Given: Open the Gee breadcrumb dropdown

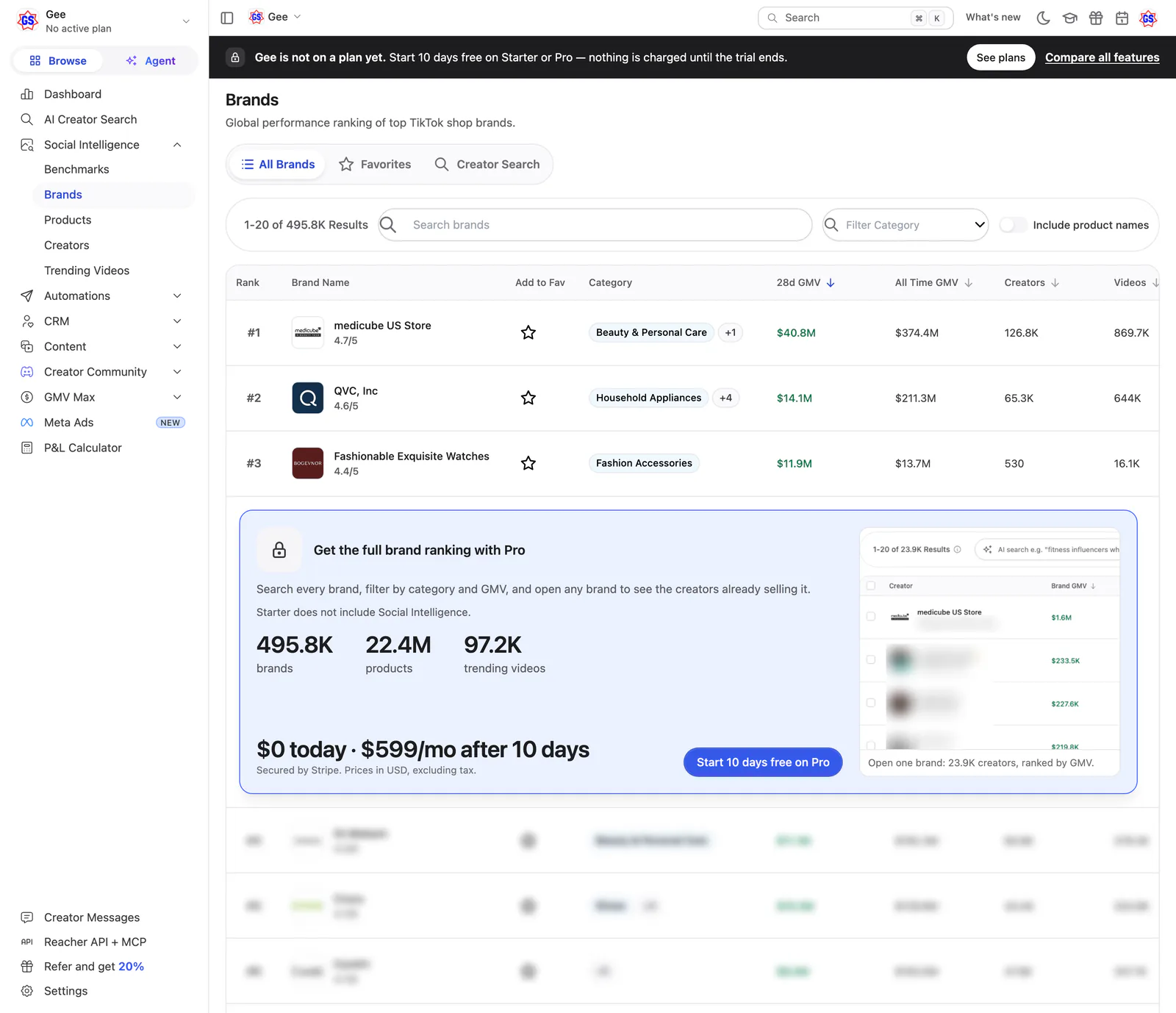Looking at the screenshot, I should 276,17.
